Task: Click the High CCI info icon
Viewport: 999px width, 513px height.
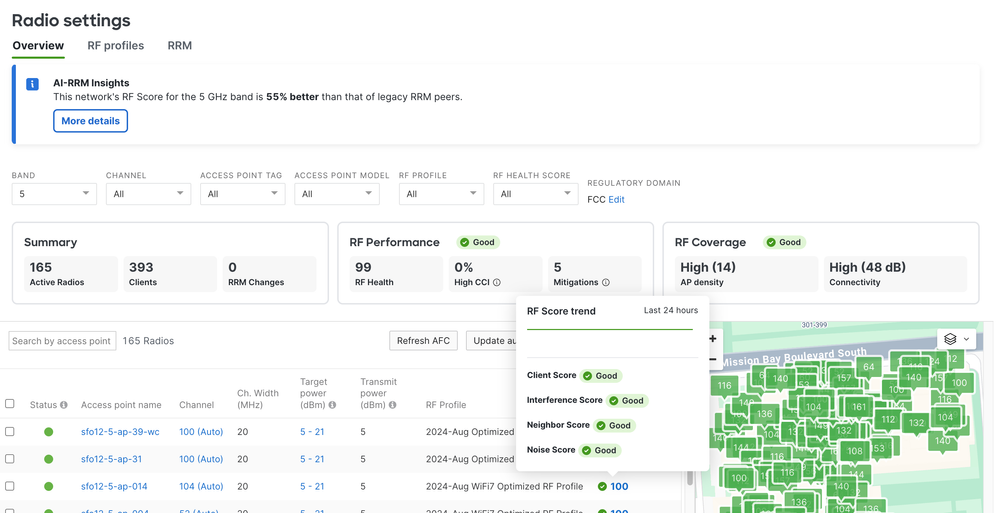Action: [x=497, y=283]
